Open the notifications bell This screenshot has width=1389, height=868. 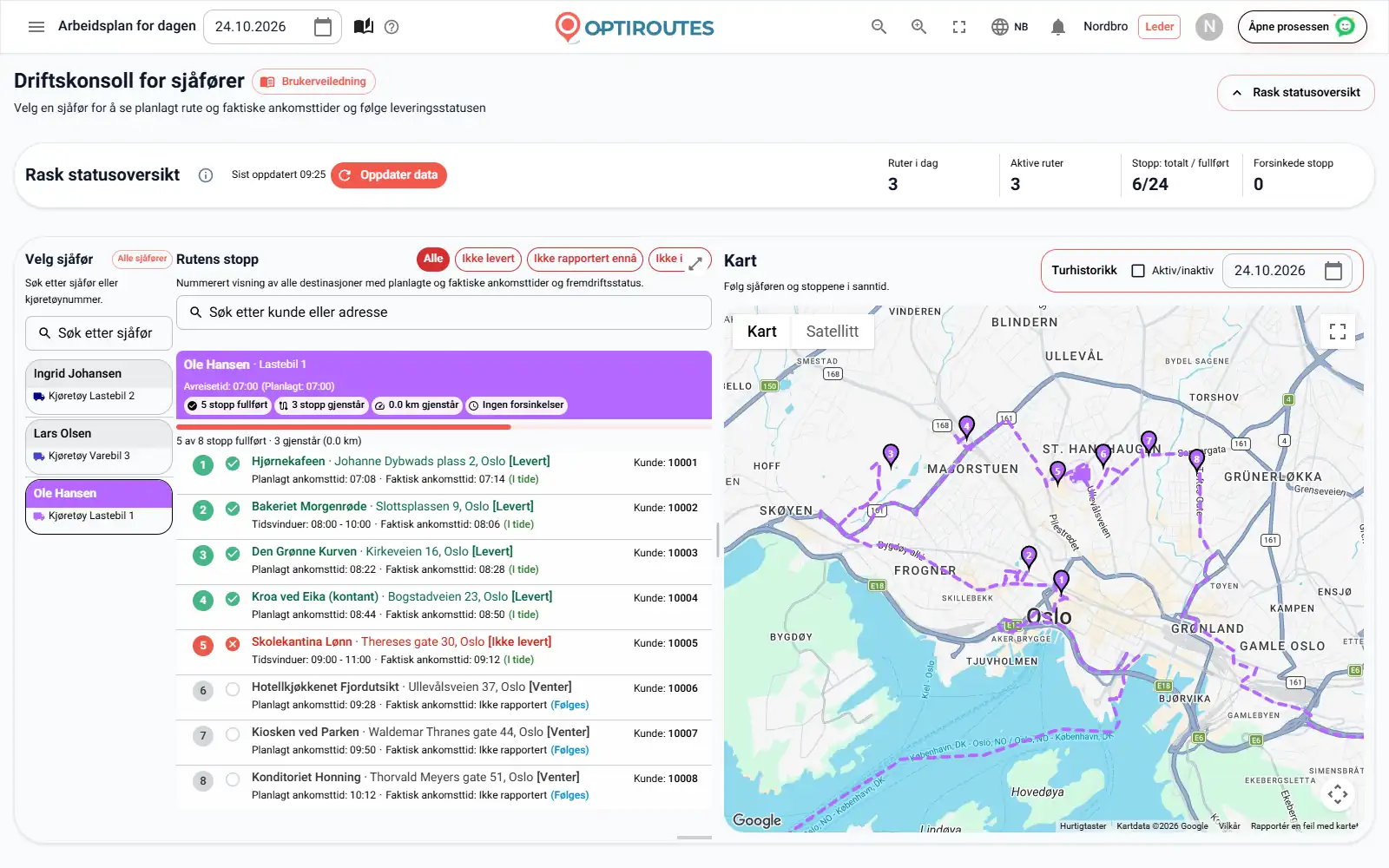coord(1057,27)
